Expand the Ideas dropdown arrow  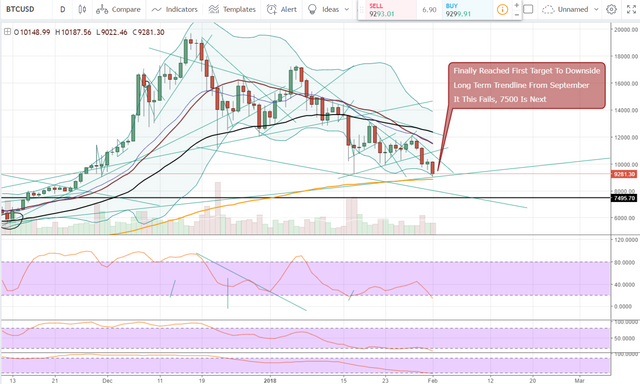pos(347,9)
